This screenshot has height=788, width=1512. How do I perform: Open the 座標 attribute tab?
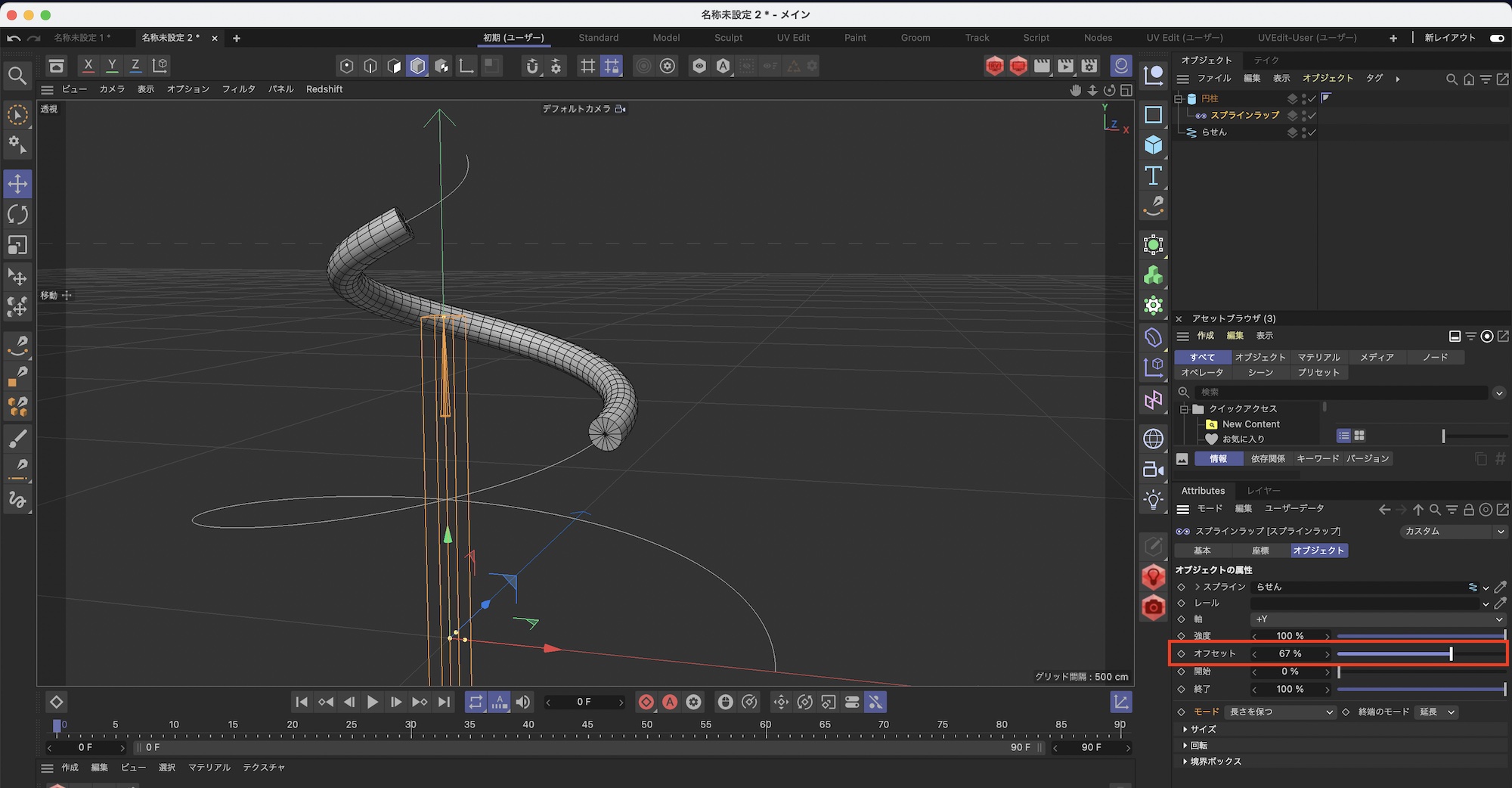[x=1260, y=551]
